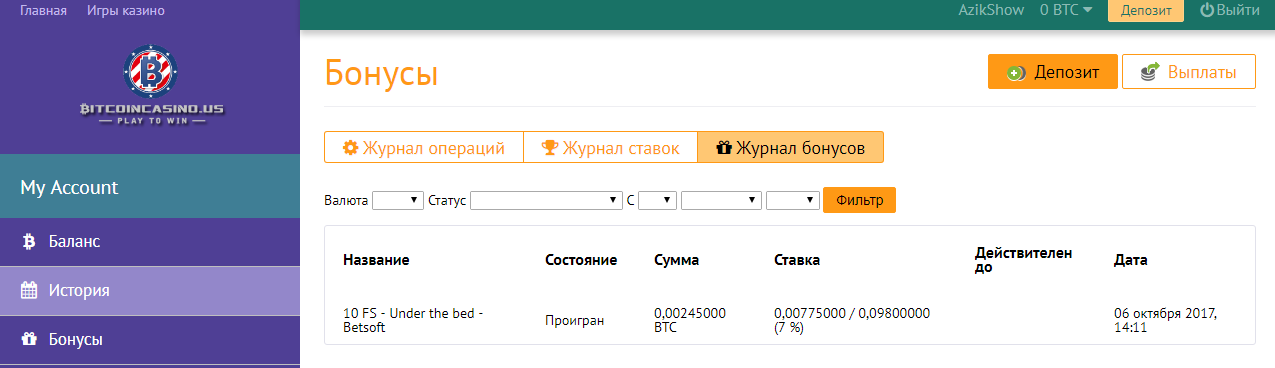This screenshot has width=1275, height=368.
Task: Click the calendar icon next to История
Action: pos(29,291)
